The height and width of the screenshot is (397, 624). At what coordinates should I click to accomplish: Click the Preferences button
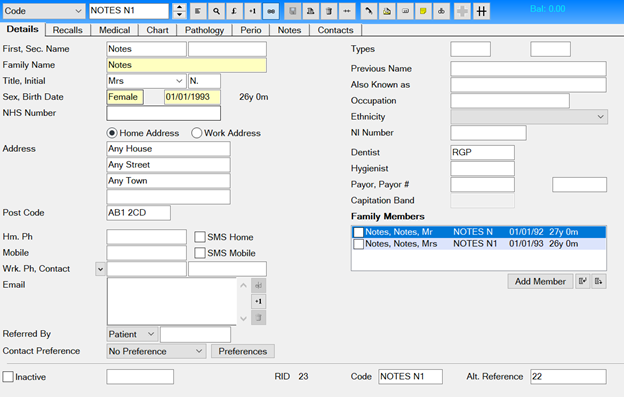coord(243,351)
